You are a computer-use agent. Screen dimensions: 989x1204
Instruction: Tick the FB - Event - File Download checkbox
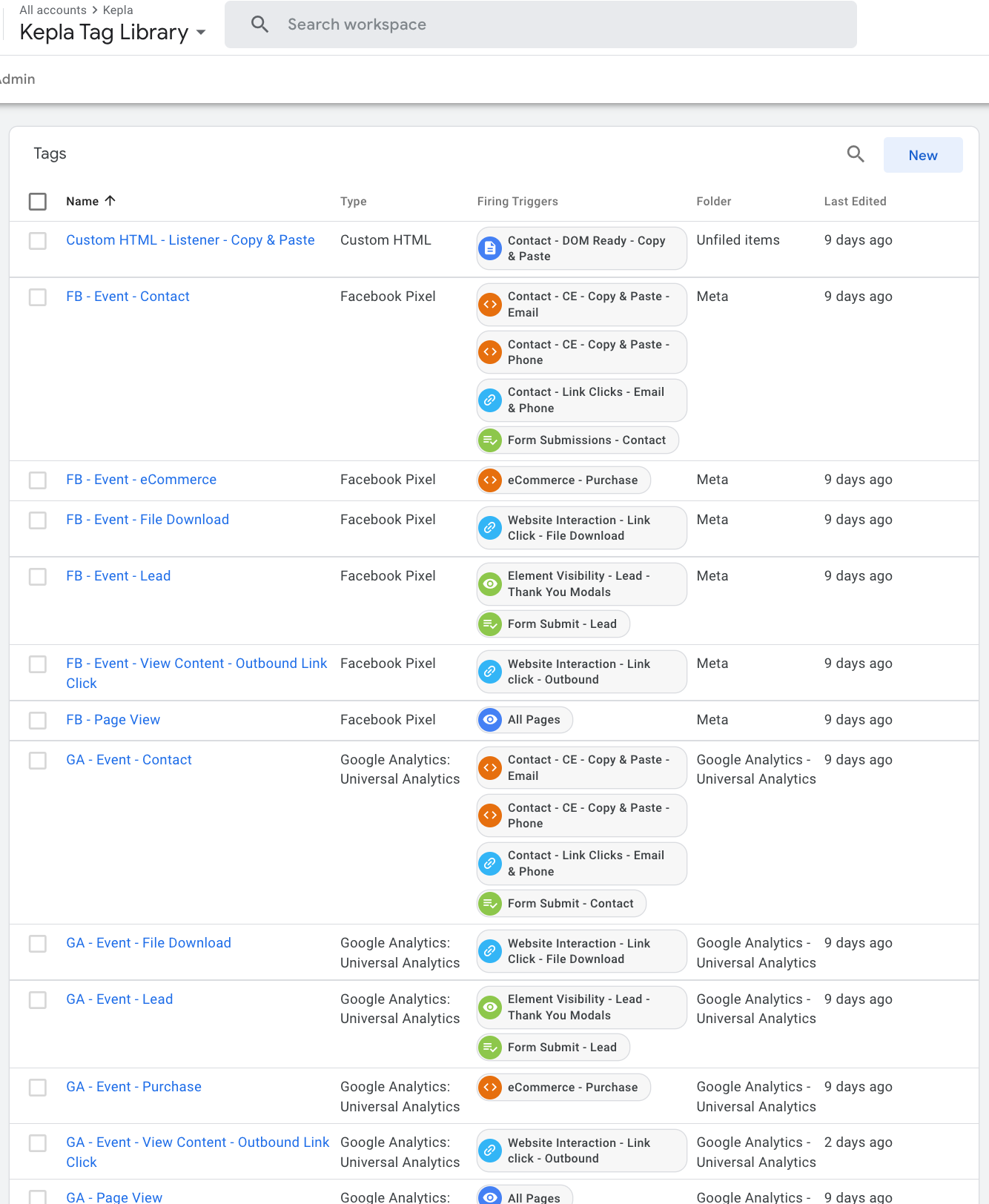38,520
